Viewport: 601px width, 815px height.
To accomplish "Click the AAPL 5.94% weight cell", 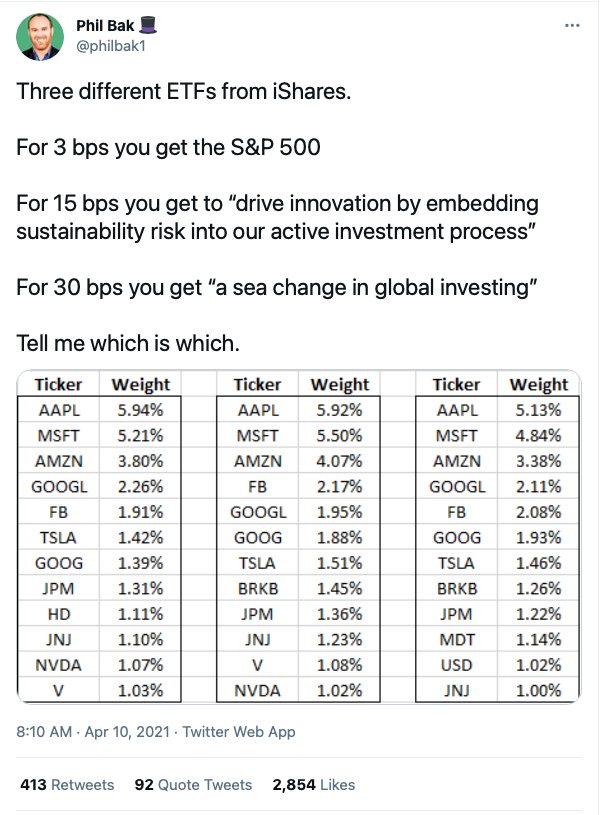I will pyautogui.click(x=140, y=410).
